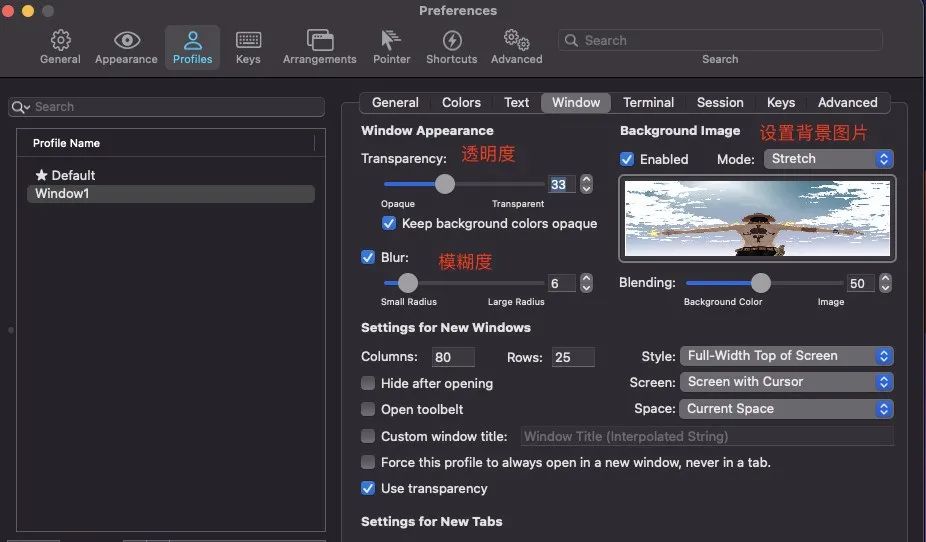
Task: Switch to the Terminal tab
Action: 648,103
